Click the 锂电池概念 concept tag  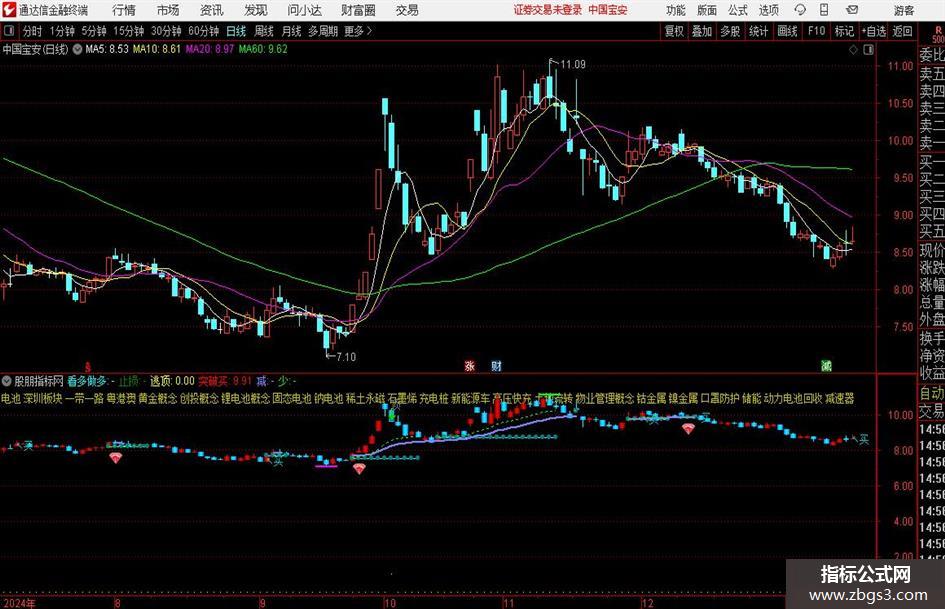tap(245, 399)
